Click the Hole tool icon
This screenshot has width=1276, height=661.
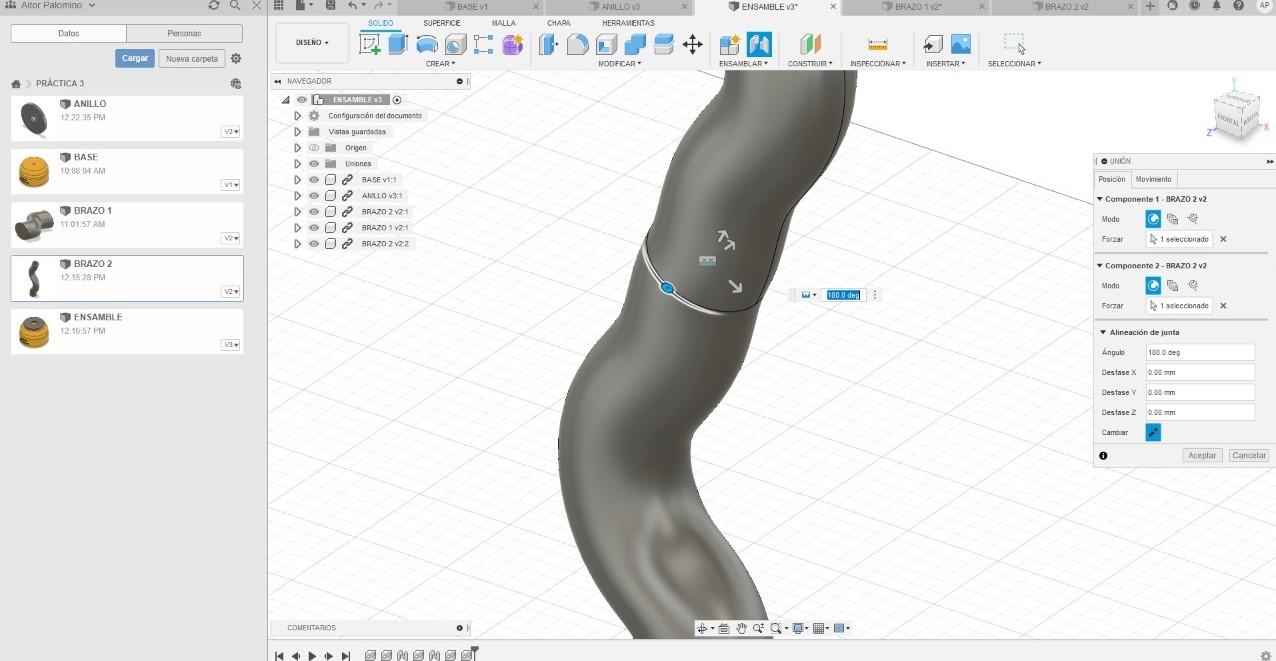click(455, 44)
